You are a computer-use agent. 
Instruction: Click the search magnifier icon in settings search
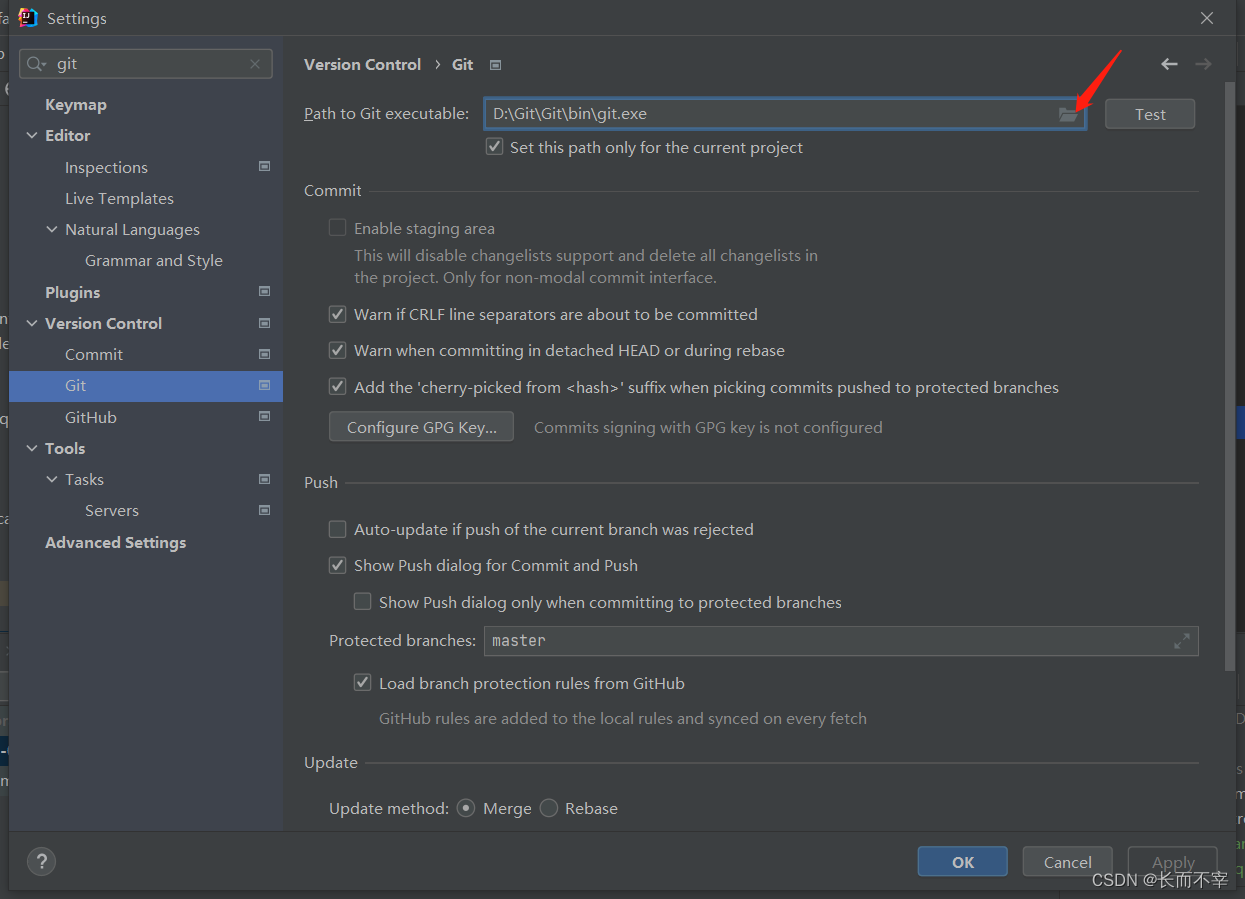point(37,64)
